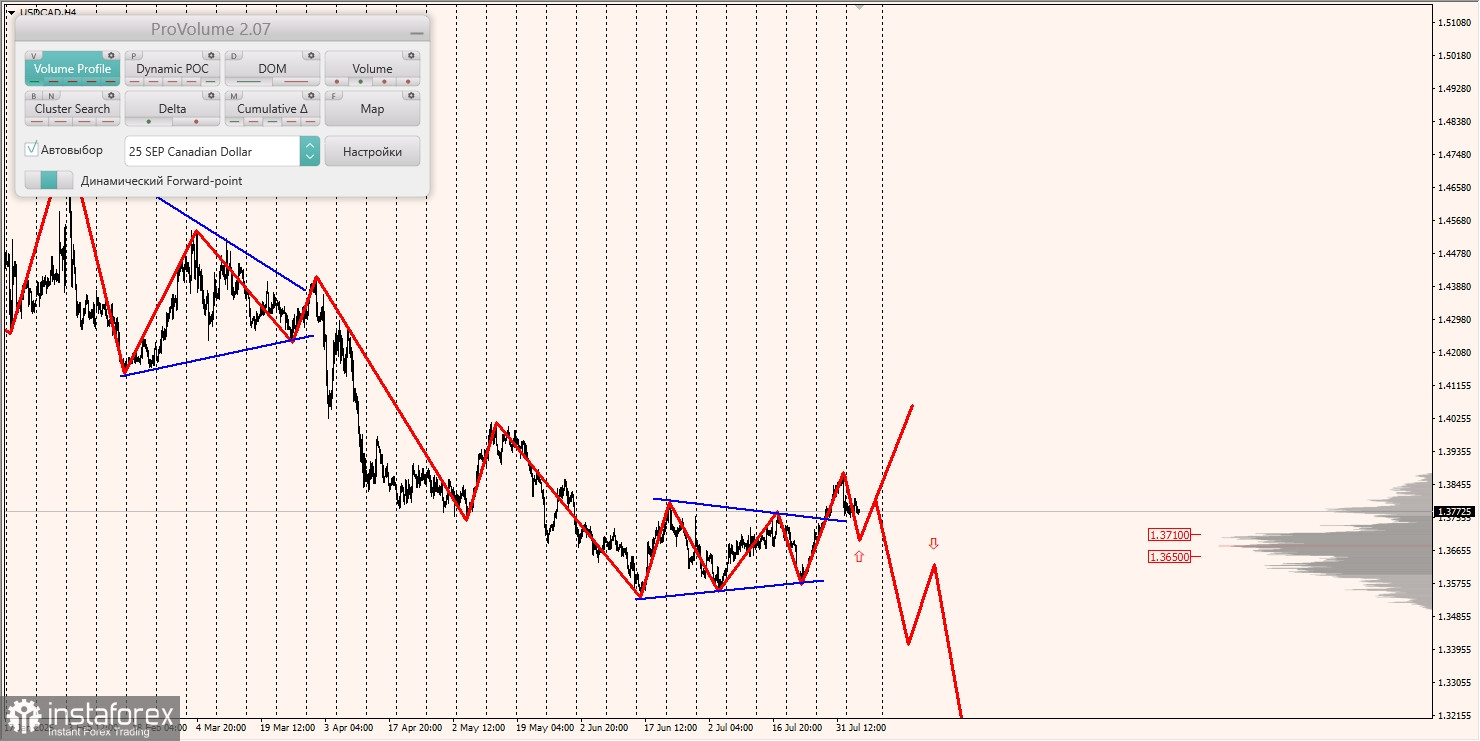This screenshot has height=741, width=1480.
Task: Click the current price tag 1.37725
Action: pyautogui.click(x=1455, y=511)
